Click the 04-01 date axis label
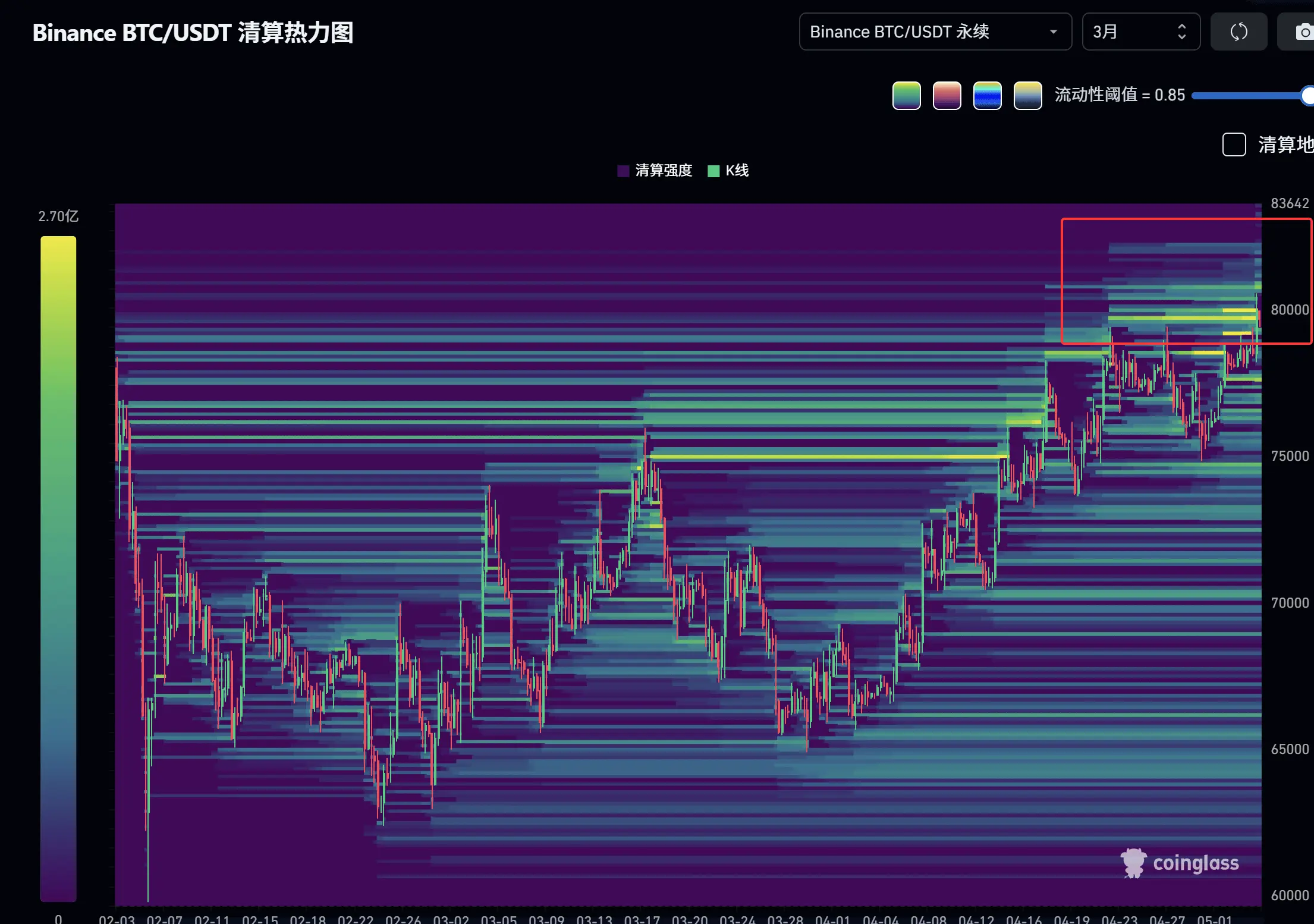Image resolution: width=1314 pixels, height=924 pixels. 833,919
